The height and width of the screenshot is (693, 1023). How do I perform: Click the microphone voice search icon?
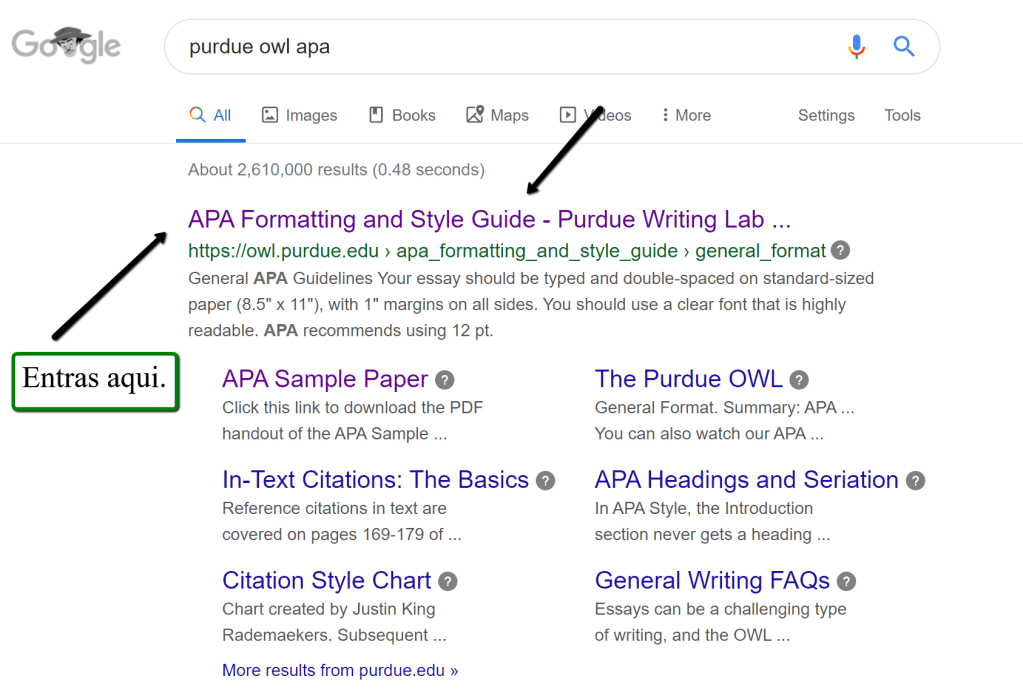pyautogui.click(x=856, y=47)
